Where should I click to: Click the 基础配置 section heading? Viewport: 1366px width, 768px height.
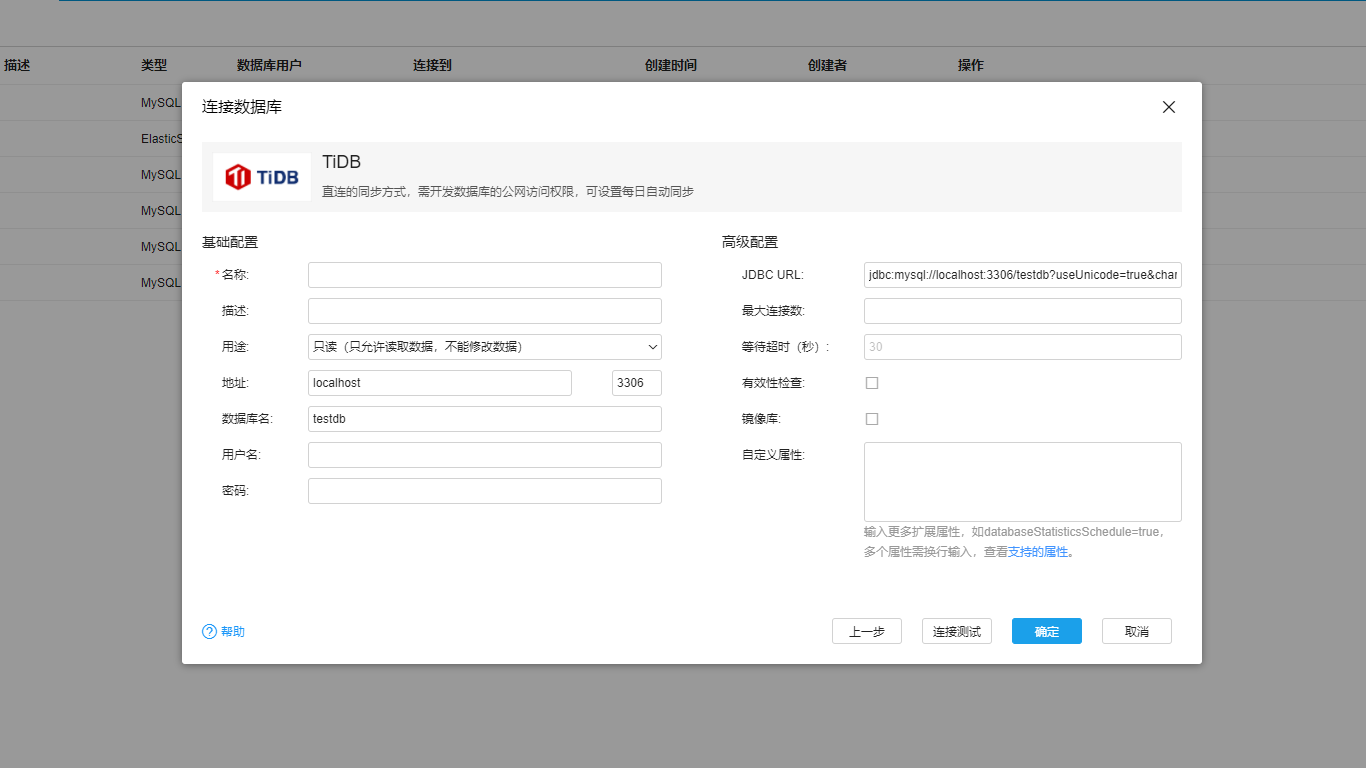coord(230,242)
